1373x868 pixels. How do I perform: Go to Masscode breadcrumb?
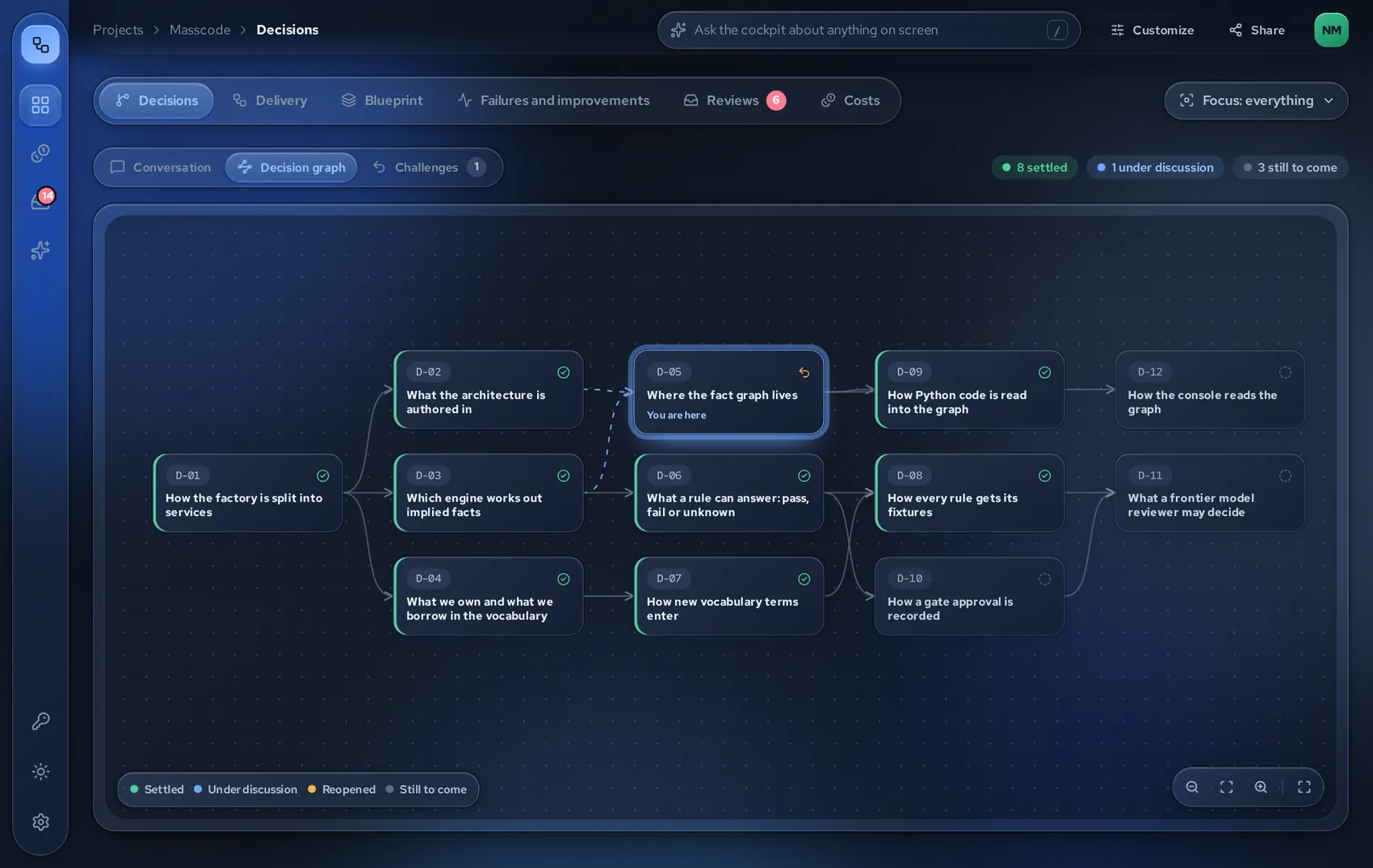pyautogui.click(x=199, y=30)
